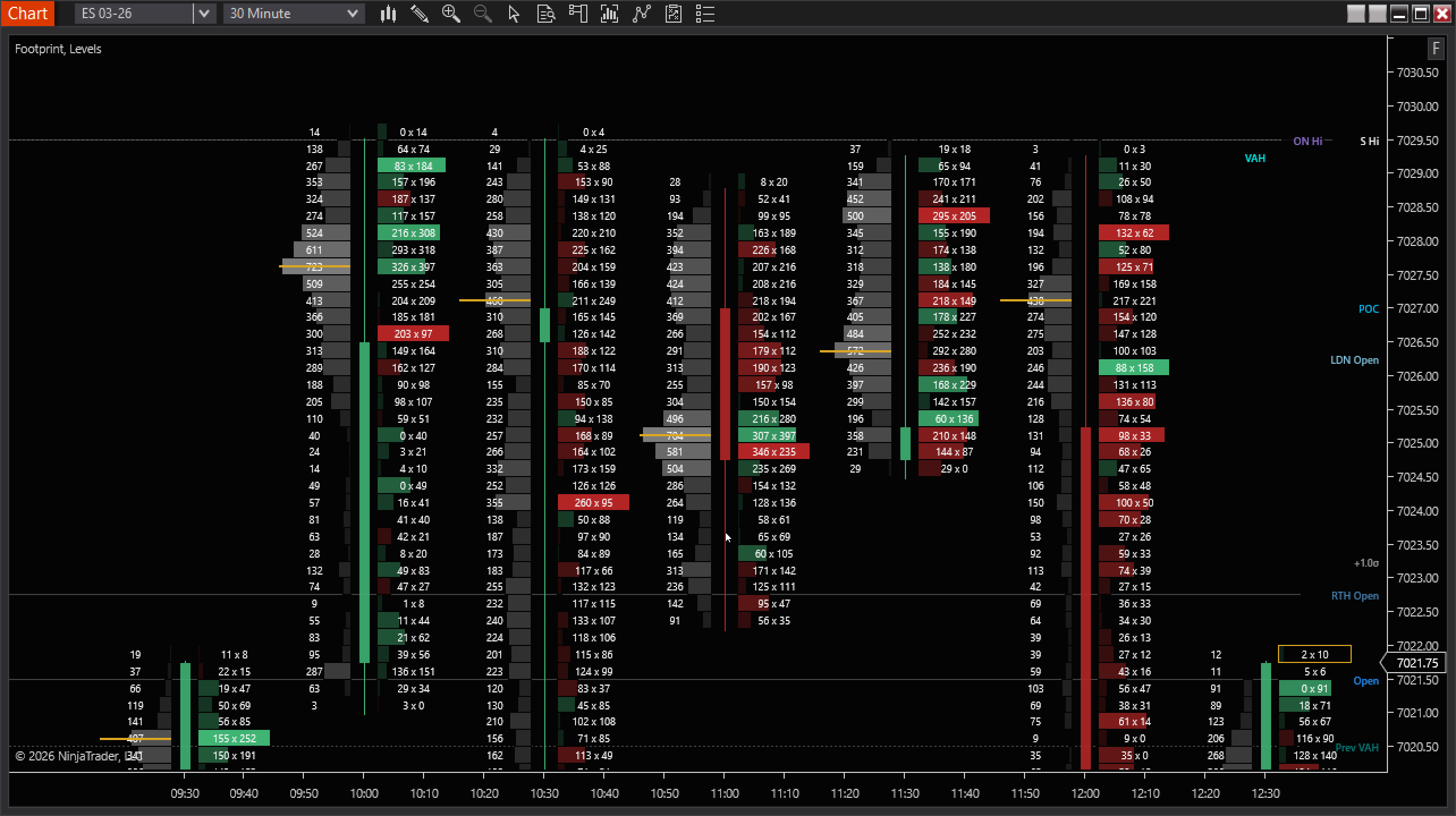Open the Indicators line-graph icon
The height and width of the screenshot is (816, 1456).
641,14
